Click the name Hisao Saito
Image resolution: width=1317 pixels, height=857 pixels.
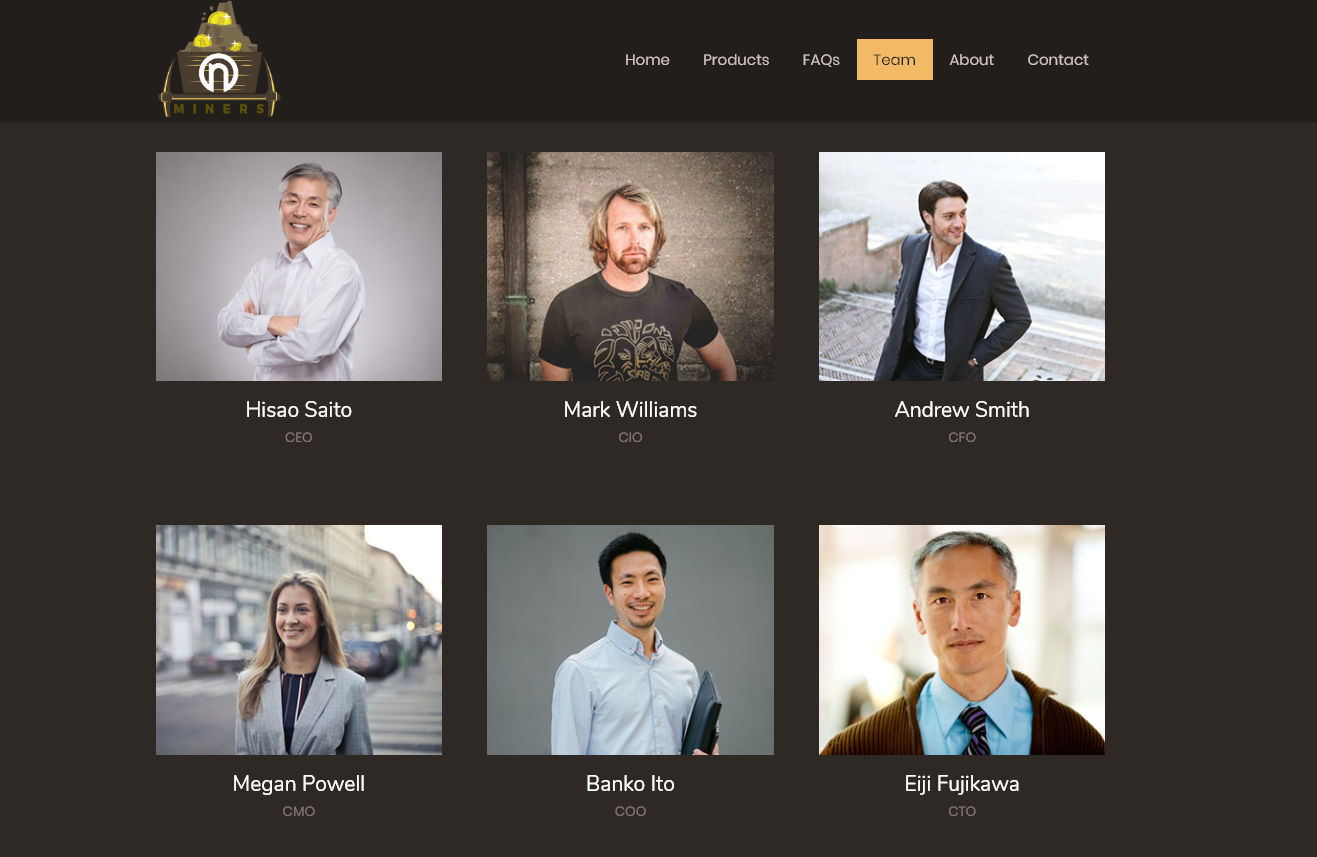299,410
